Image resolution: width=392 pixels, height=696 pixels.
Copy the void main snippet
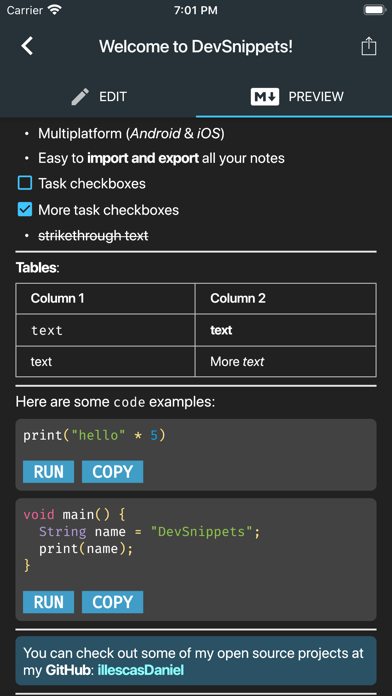coord(112,602)
